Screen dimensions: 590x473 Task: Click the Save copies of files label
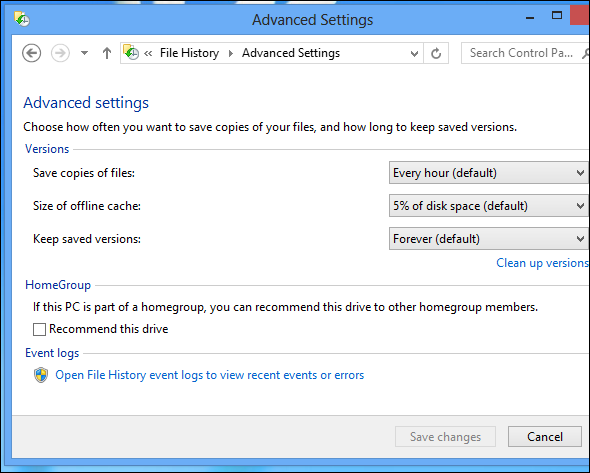click(84, 173)
